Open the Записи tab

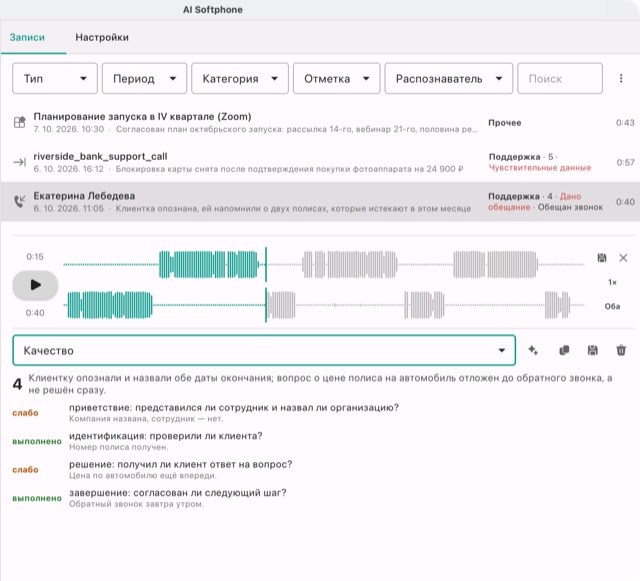pyautogui.click(x=27, y=38)
